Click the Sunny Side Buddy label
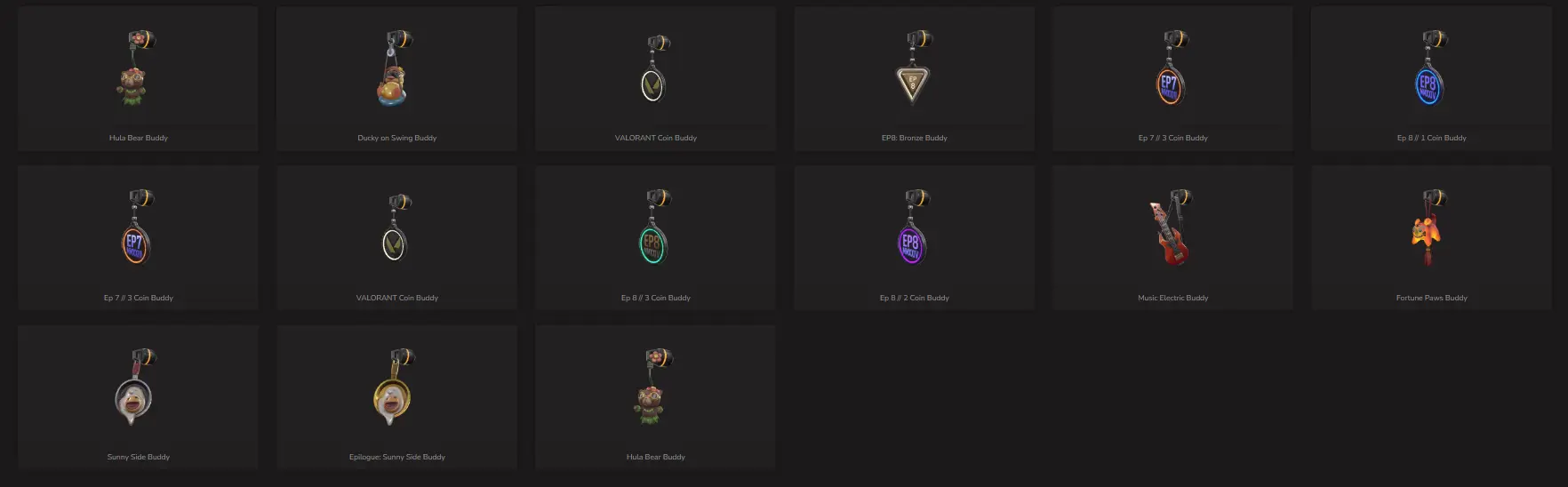Image resolution: width=1568 pixels, height=487 pixels. point(138,457)
